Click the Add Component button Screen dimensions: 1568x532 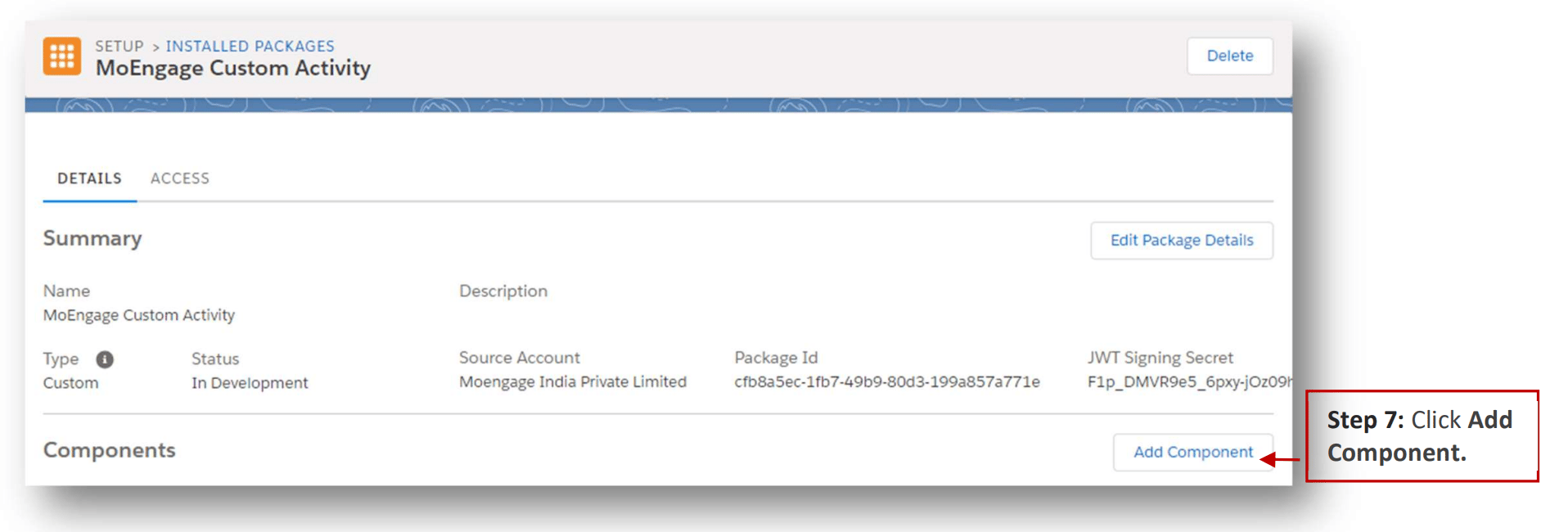(1193, 453)
